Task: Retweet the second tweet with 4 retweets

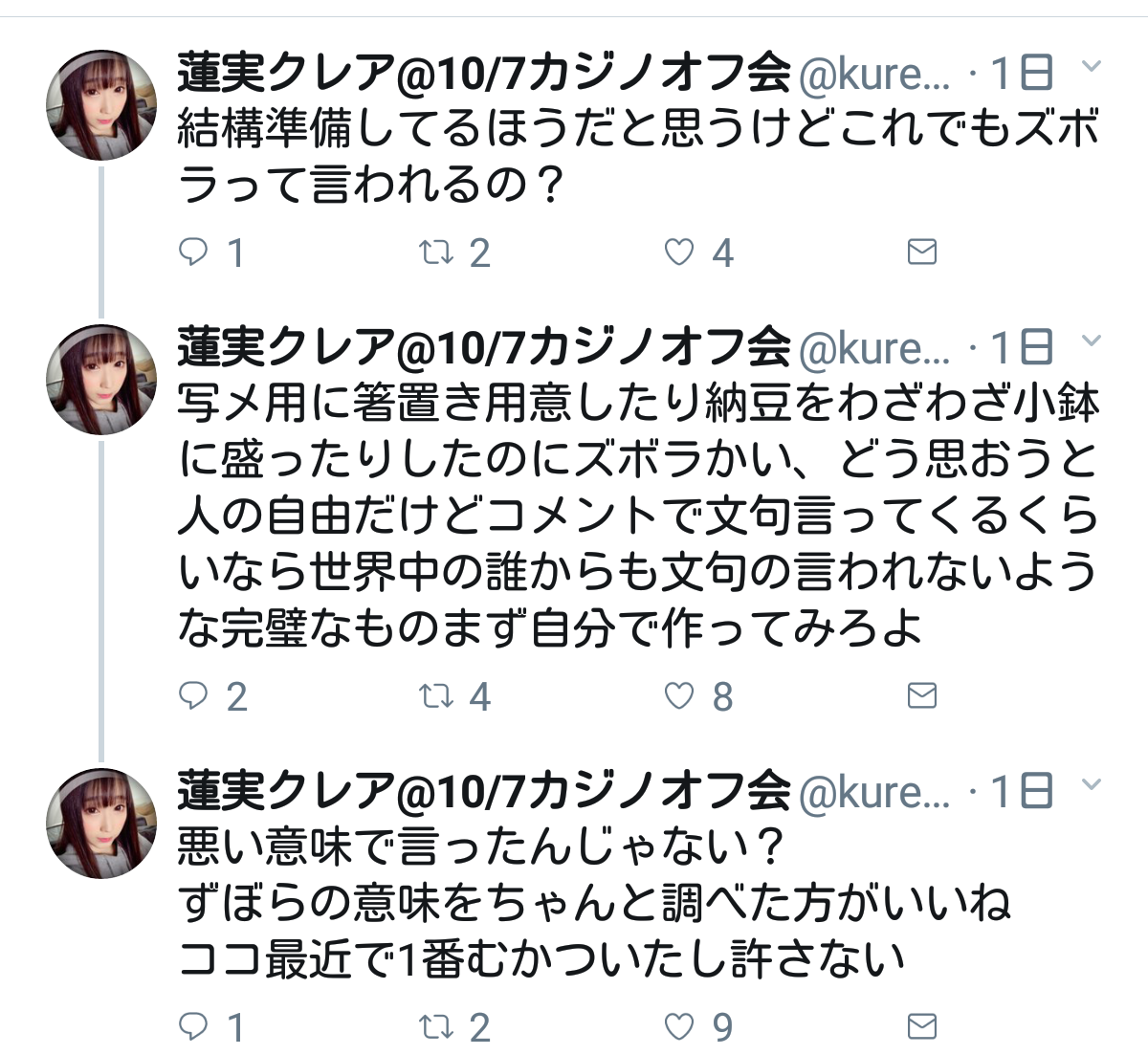Action: click(436, 696)
